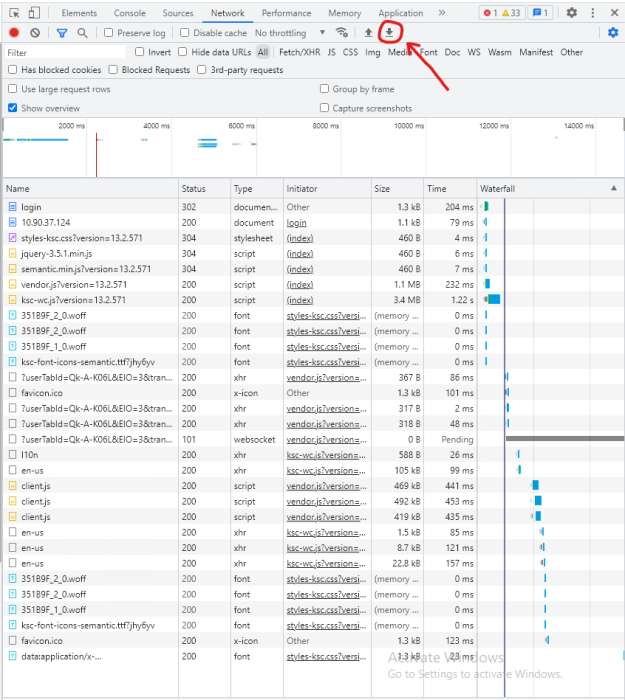Click the Import HAR upload icon
This screenshot has width=625, height=700.
[368, 33]
